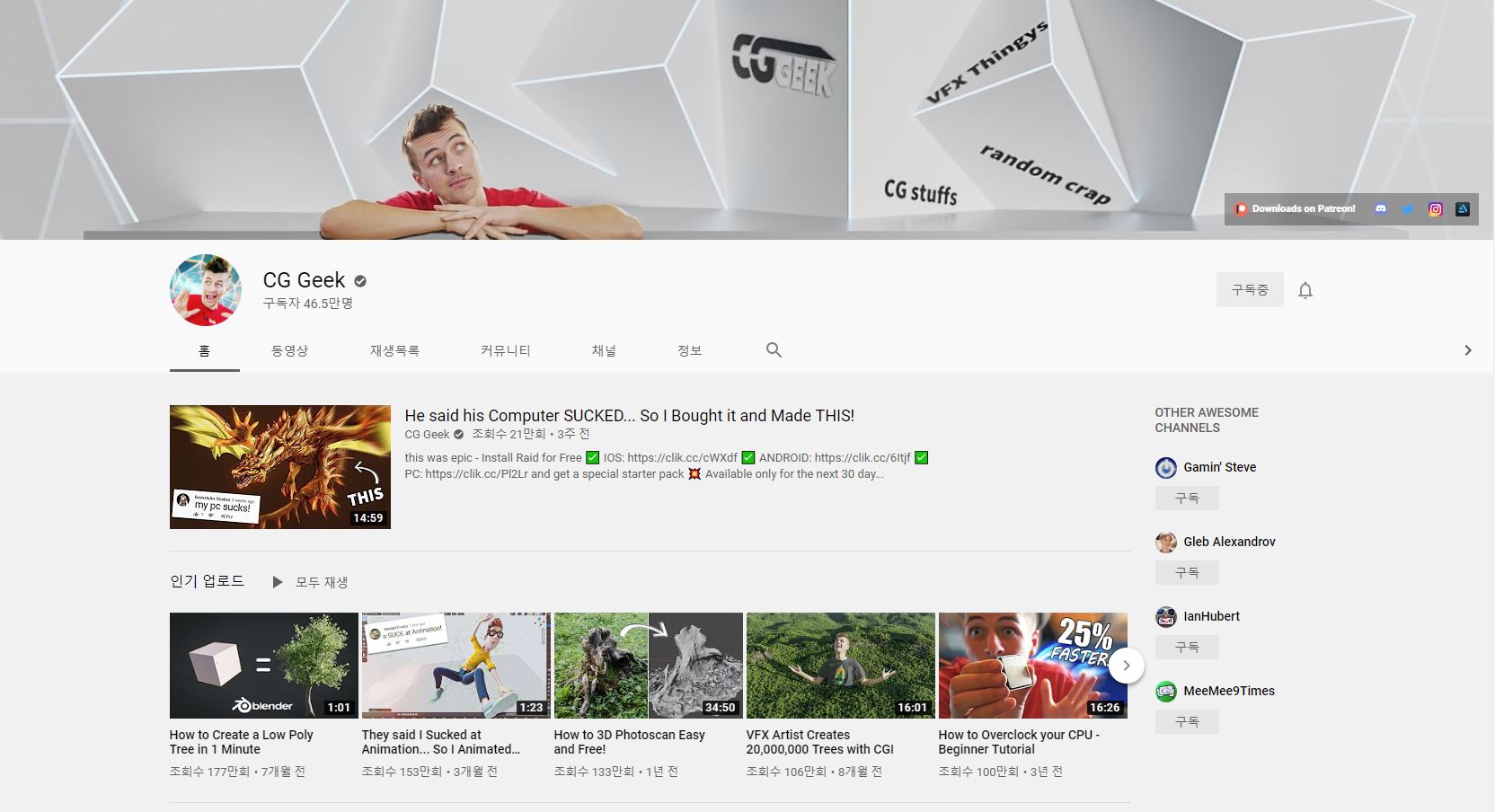Click the Patreon icon in the banner
The height and width of the screenshot is (812, 1495).
(1241, 209)
